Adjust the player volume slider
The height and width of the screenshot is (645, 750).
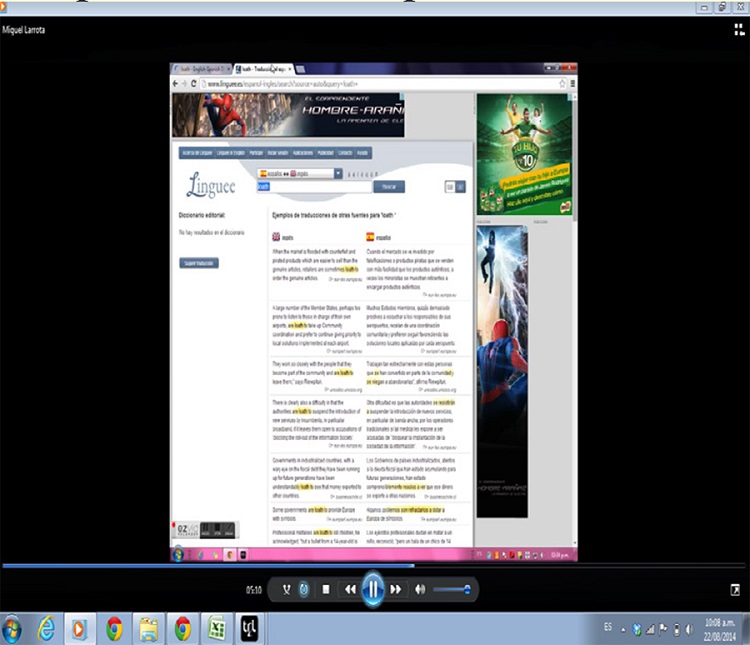pos(453,590)
